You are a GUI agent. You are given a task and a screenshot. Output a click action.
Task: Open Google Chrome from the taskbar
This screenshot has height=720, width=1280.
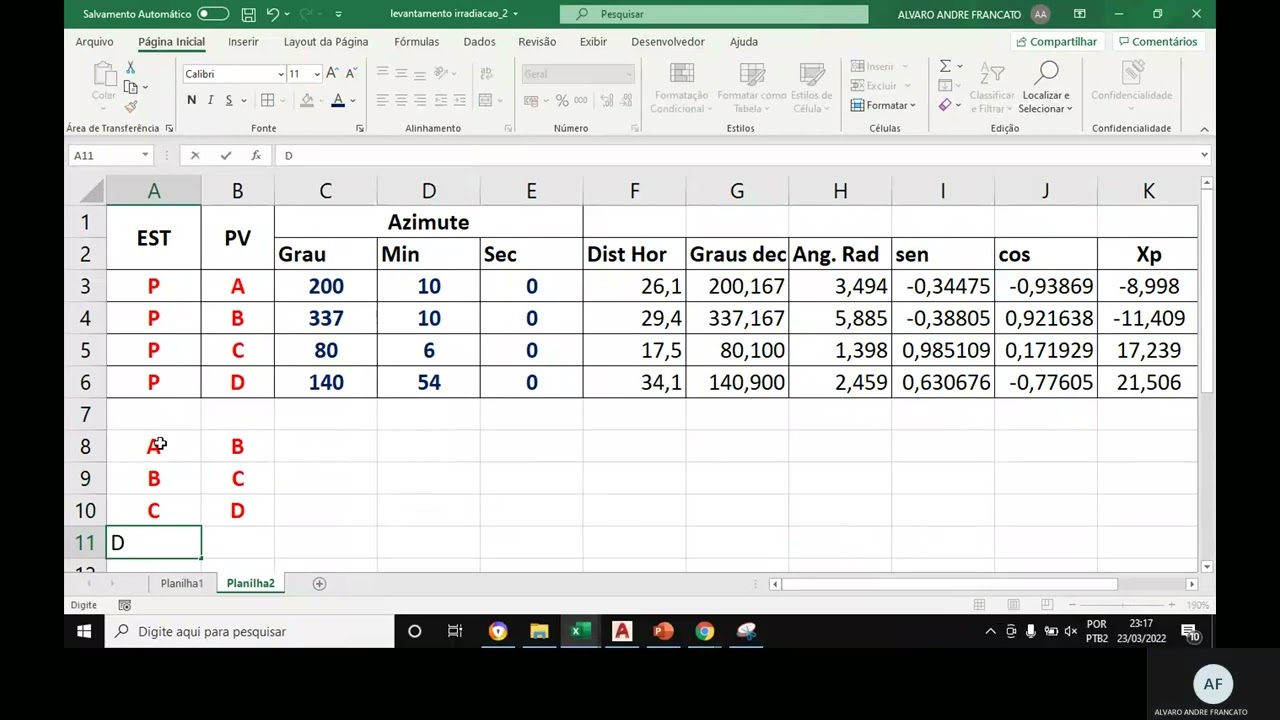point(705,631)
